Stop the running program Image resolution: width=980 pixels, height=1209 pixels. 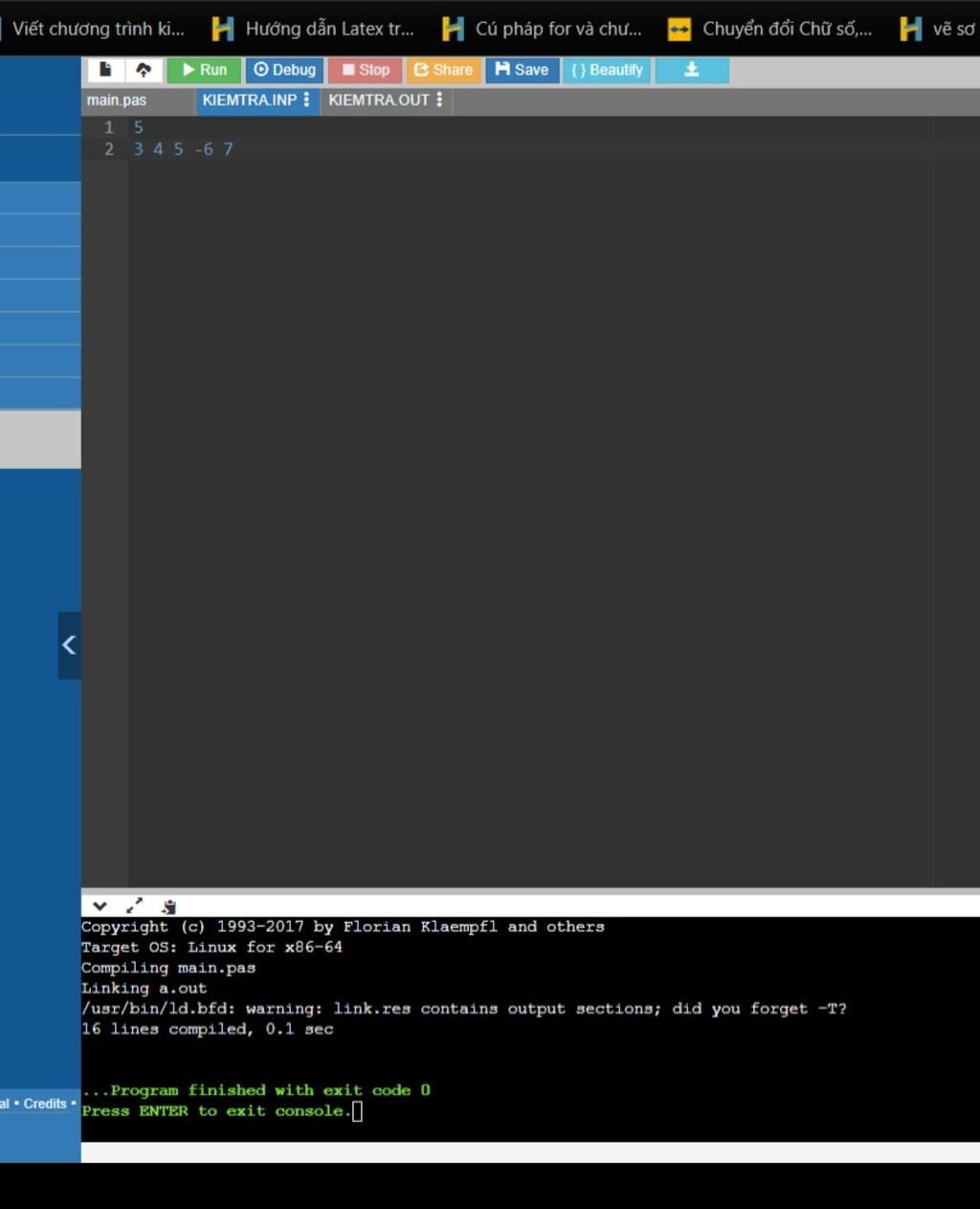click(366, 70)
